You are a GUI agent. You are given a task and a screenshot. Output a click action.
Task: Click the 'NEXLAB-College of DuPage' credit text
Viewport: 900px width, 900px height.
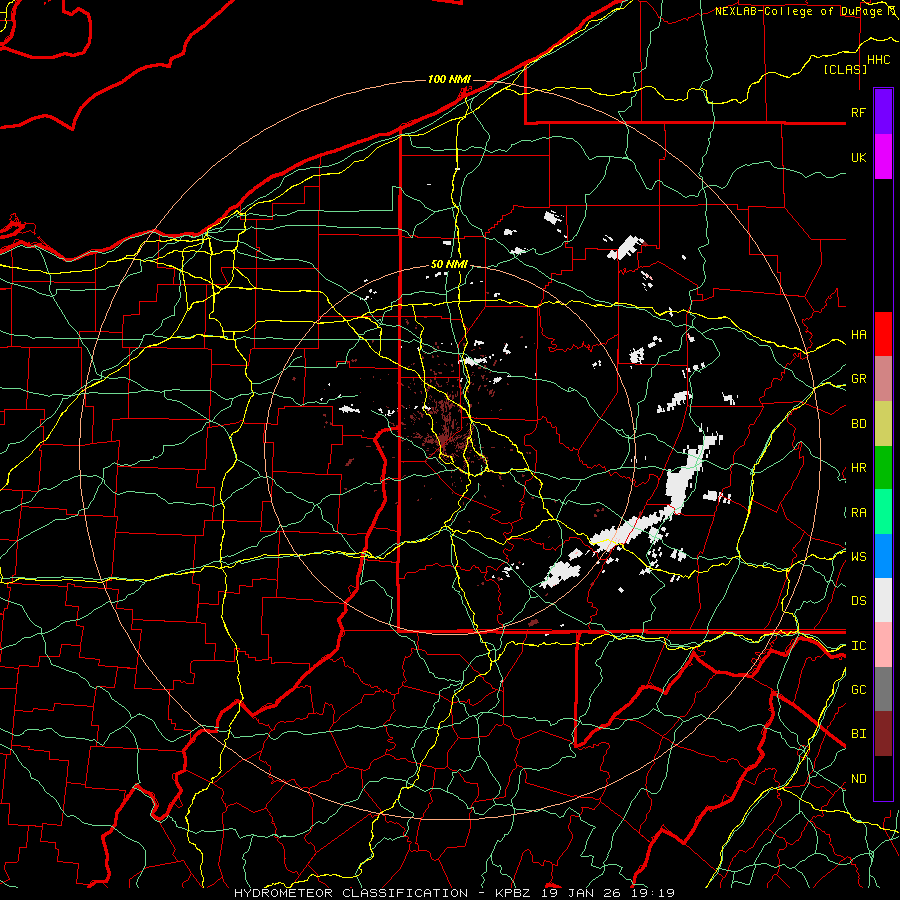(x=800, y=11)
